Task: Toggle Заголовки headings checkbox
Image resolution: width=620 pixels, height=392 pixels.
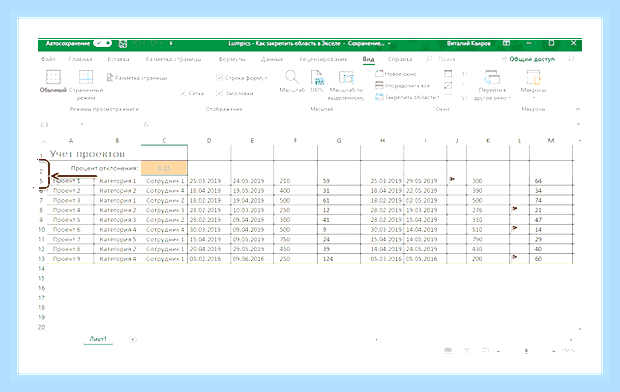Action: (x=219, y=93)
